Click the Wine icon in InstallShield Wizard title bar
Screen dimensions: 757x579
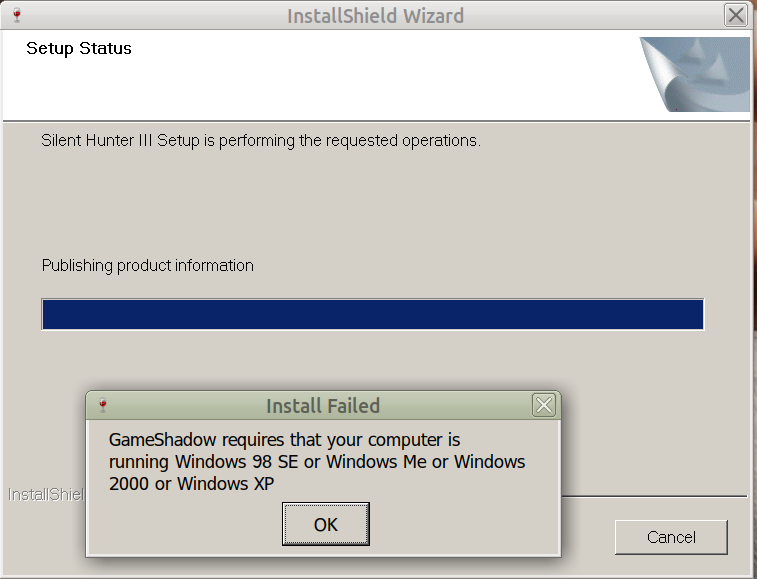[x=17, y=16]
